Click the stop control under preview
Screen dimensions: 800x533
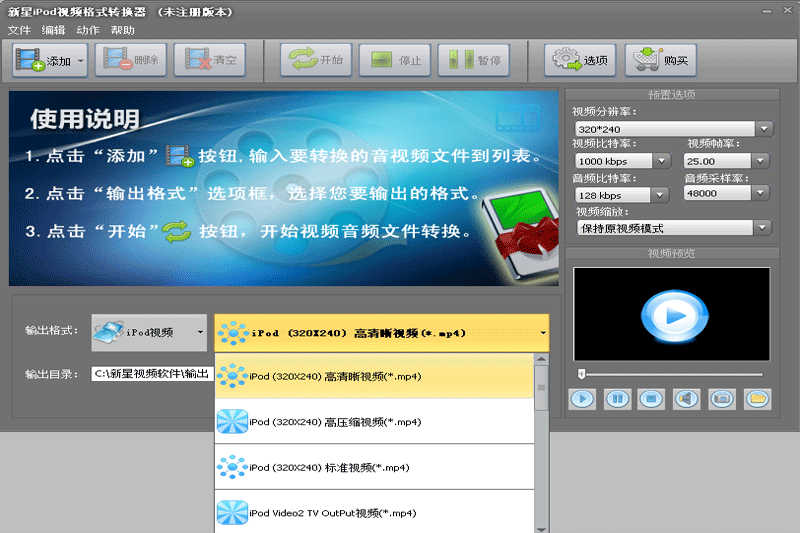pyautogui.click(x=652, y=399)
